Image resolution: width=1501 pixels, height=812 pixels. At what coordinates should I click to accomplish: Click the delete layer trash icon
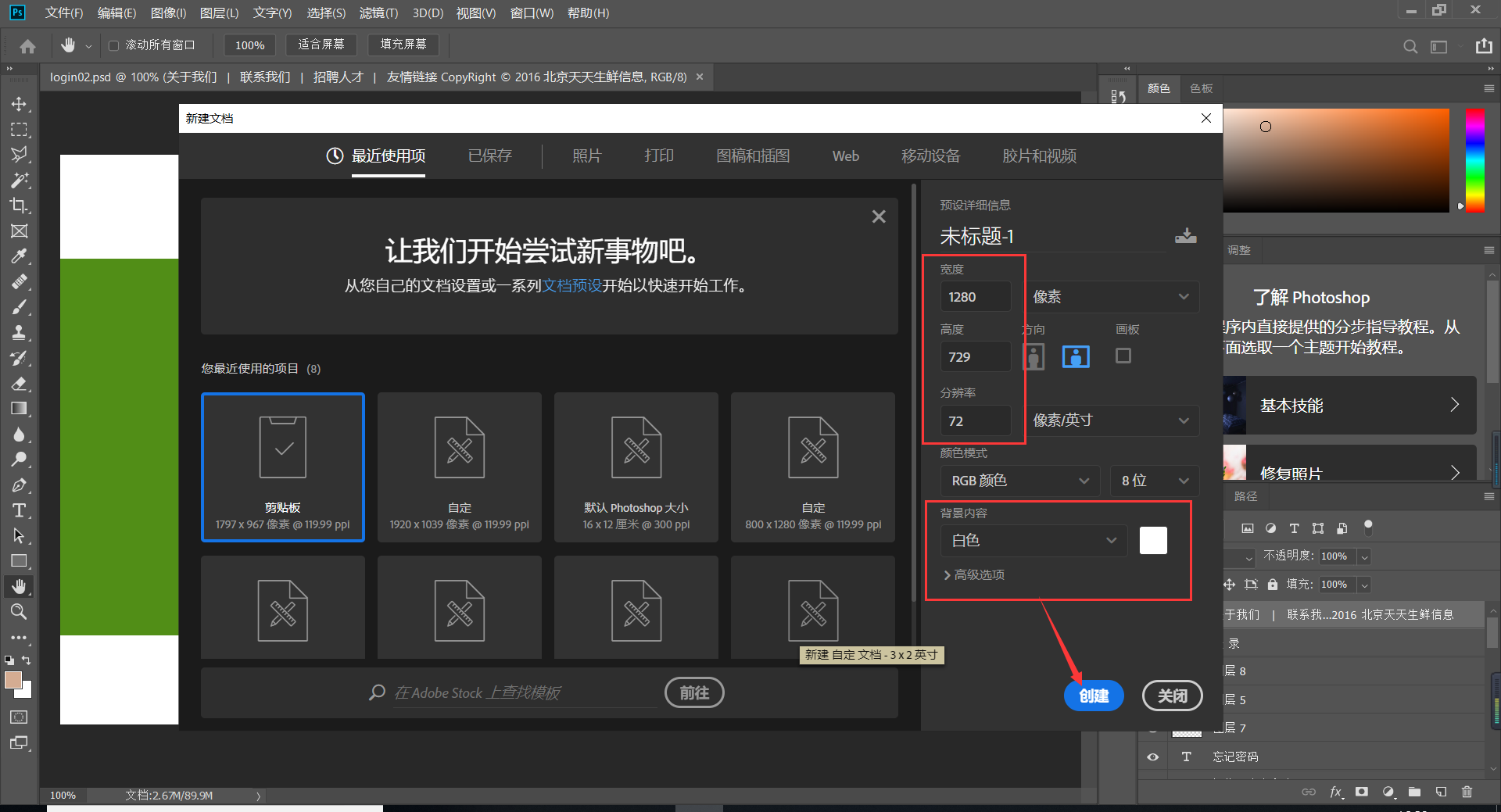tap(1467, 792)
